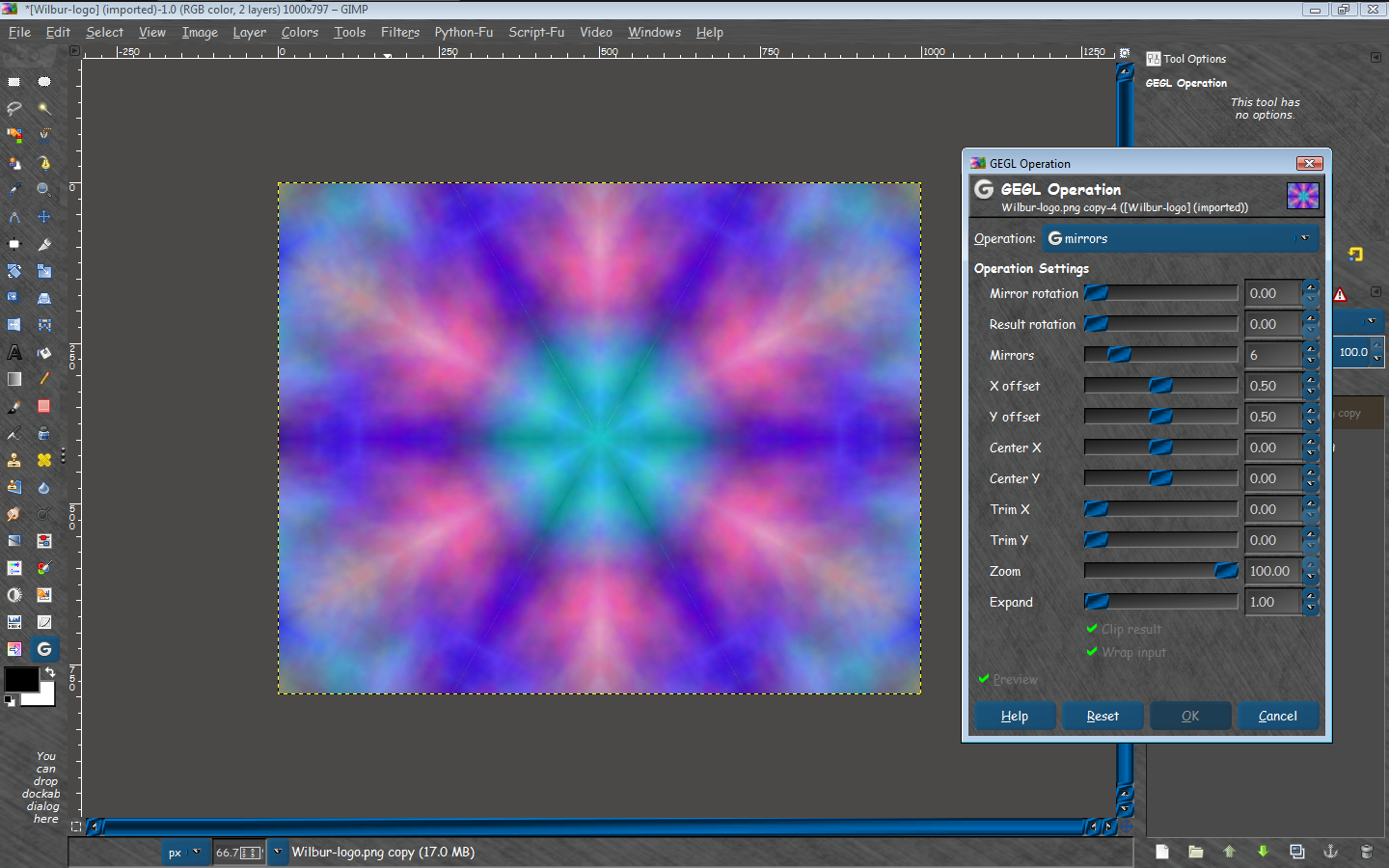Duplicate layer with the duplicate icon
The height and width of the screenshot is (868, 1389).
pos(1297,852)
